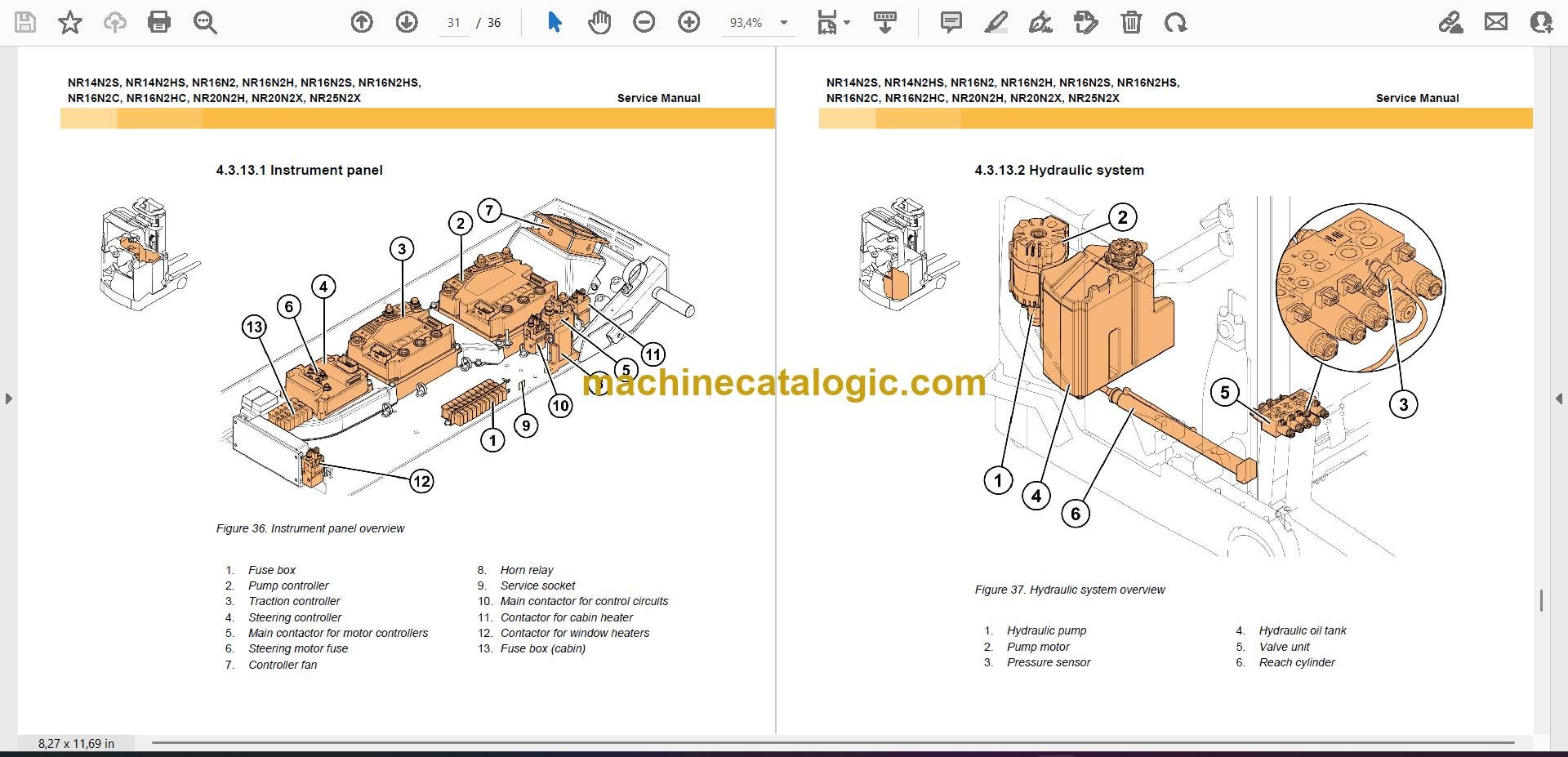Click the "4.3.13.1 Instrument panel" heading
Image resolution: width=1568 pixels, height=757 pixels.
coord(299,170)
